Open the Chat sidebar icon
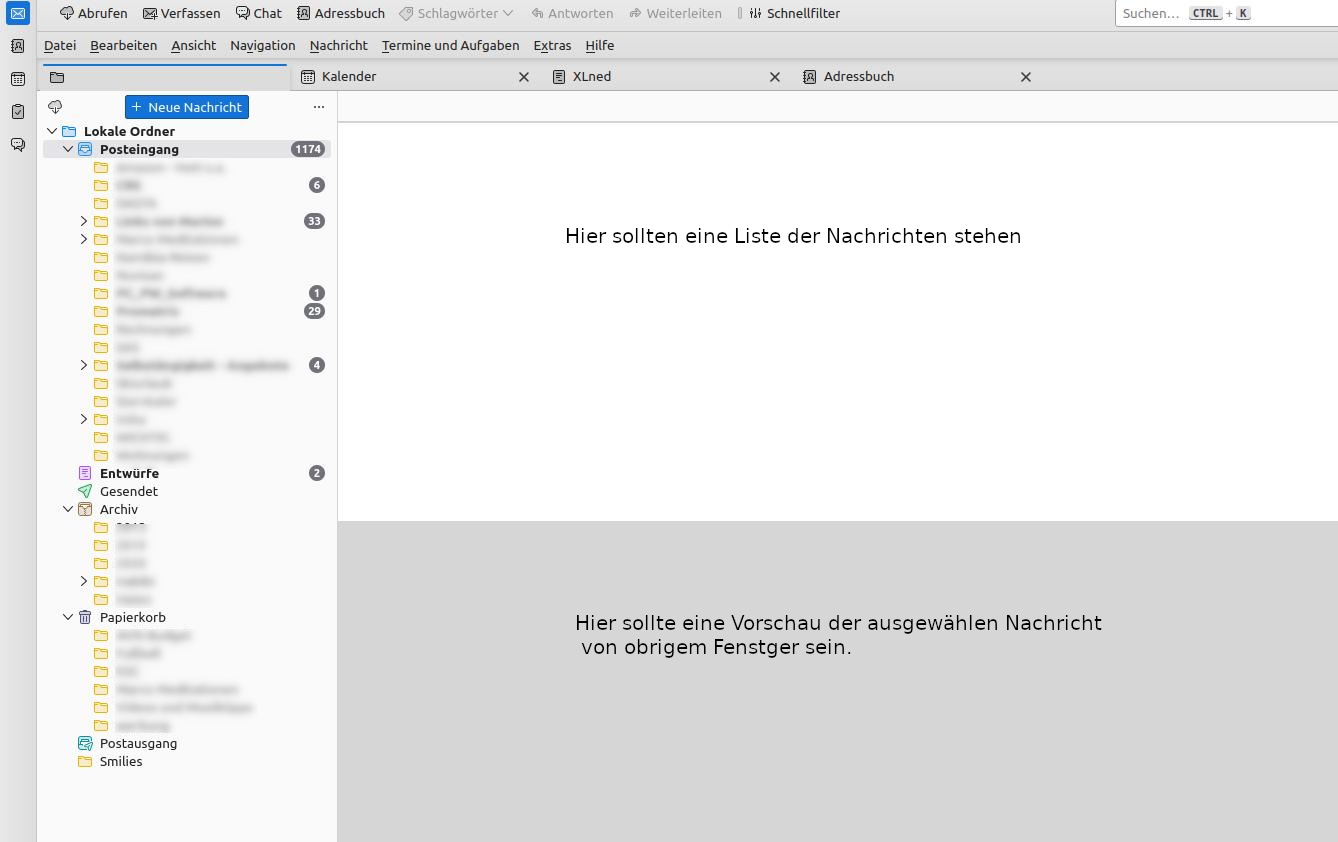The image size is (1338, 842). point(18,145)
